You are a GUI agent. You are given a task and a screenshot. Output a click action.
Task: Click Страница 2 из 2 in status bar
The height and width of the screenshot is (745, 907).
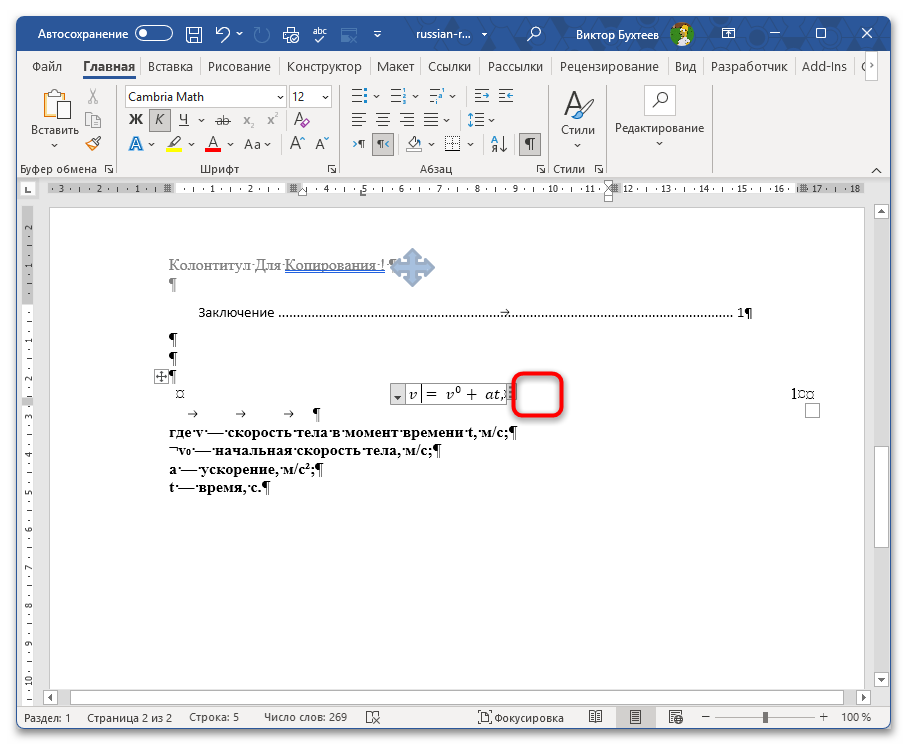tap(130, 717)
